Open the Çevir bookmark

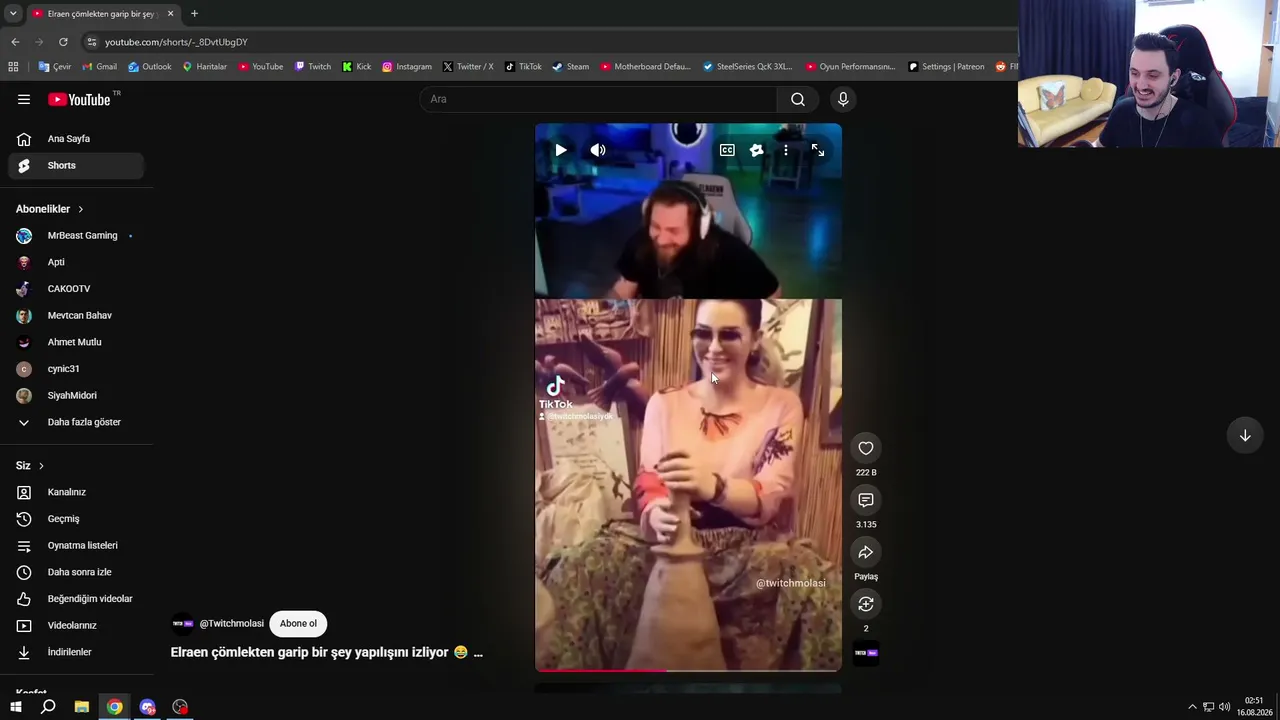[x=54, y=67]
